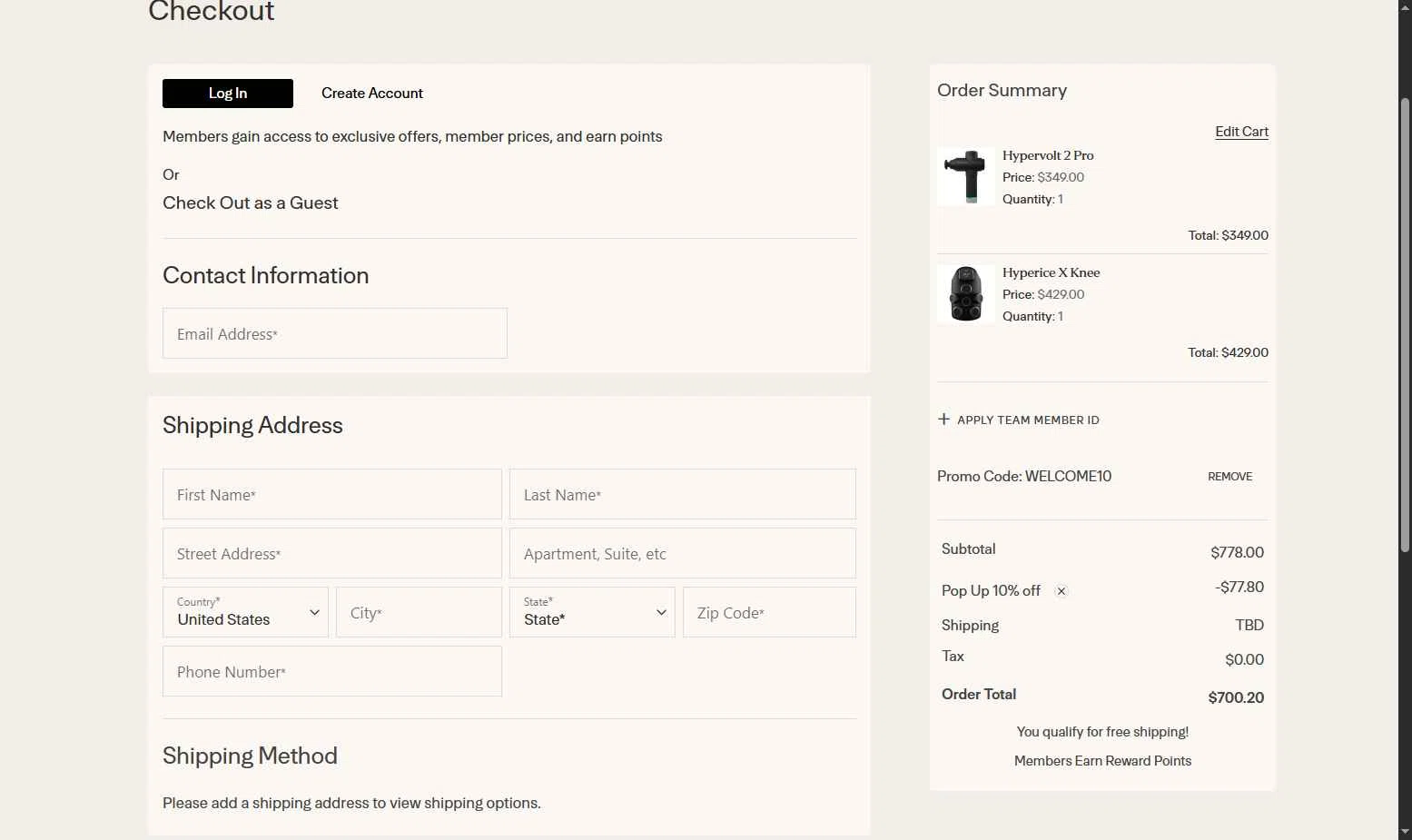The width and height of the screenshot is (1412, 840).
Task: Click the Shipping value TBD
Action: [x=1249, y=625]
